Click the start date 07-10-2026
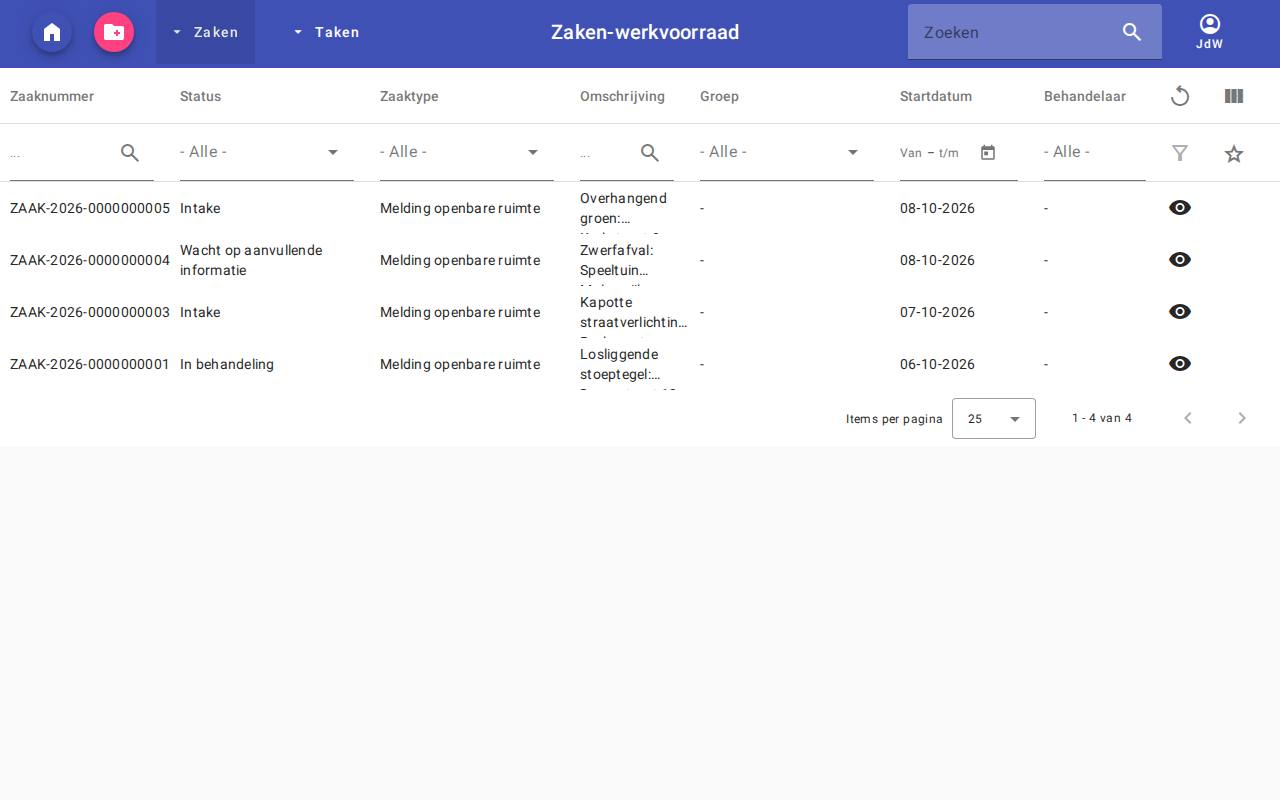Screen dimensions: 1280x800 coord(937,312)
